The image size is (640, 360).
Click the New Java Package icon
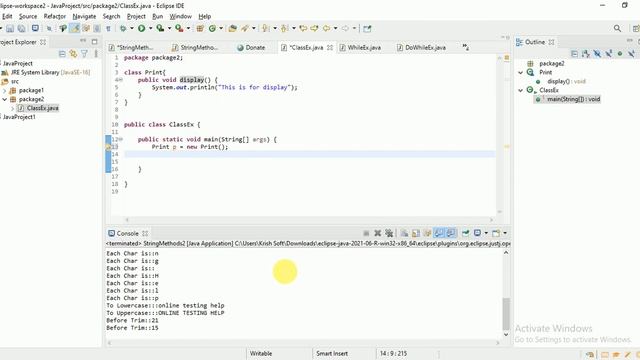[200, 29]
